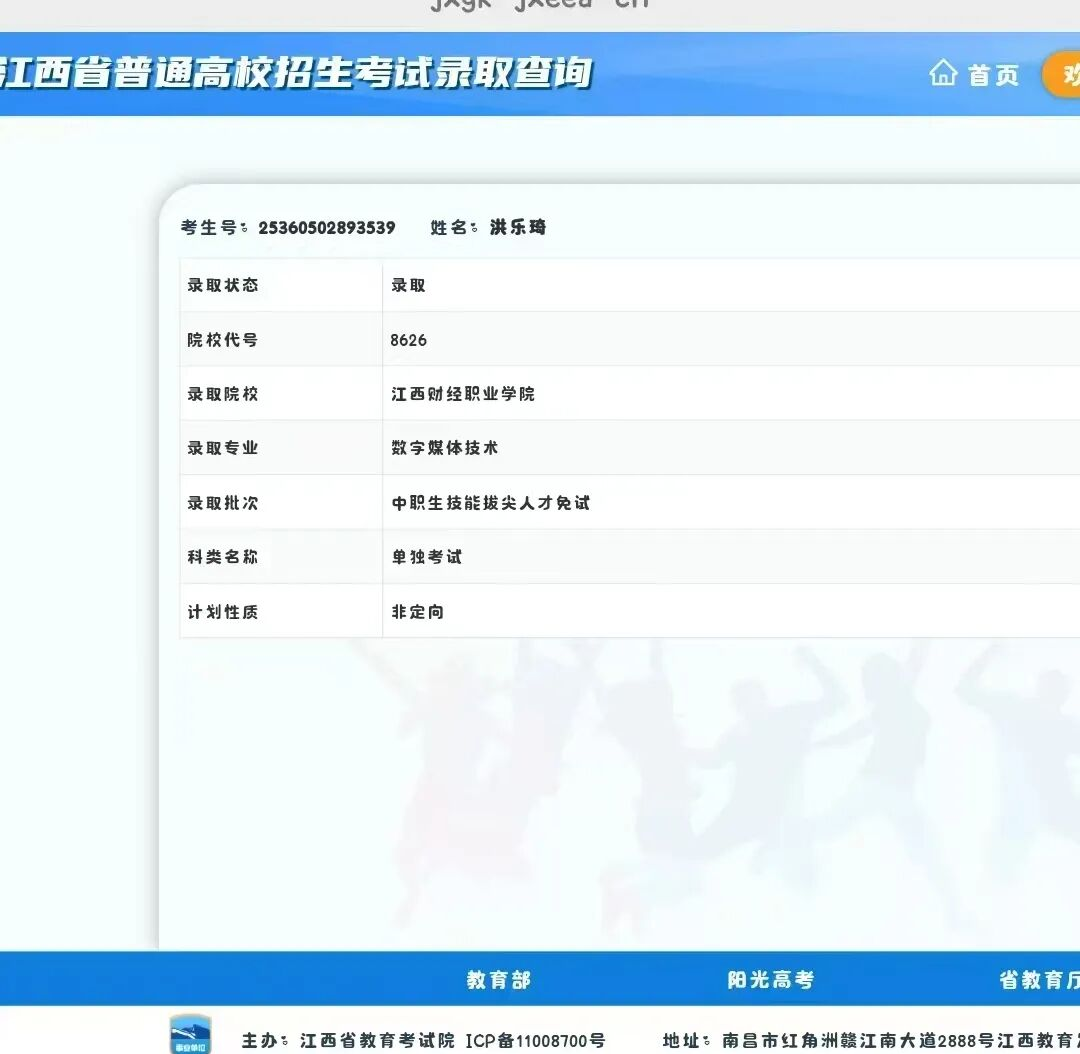Click the school code 8626
Screen dimensions: 1080x1054
tap(408, 340)
